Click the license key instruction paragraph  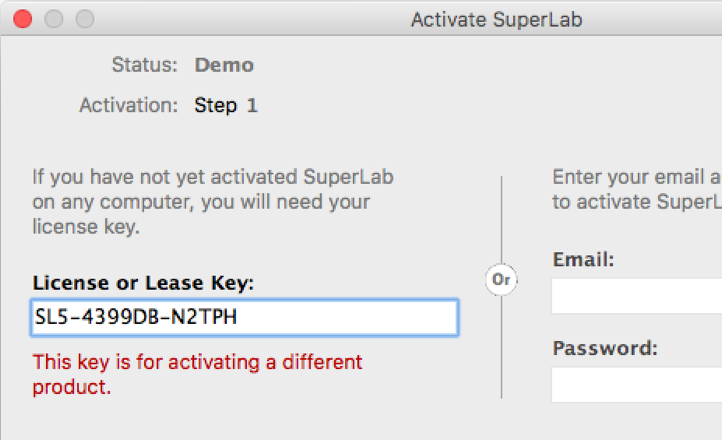tap(212, 202)
